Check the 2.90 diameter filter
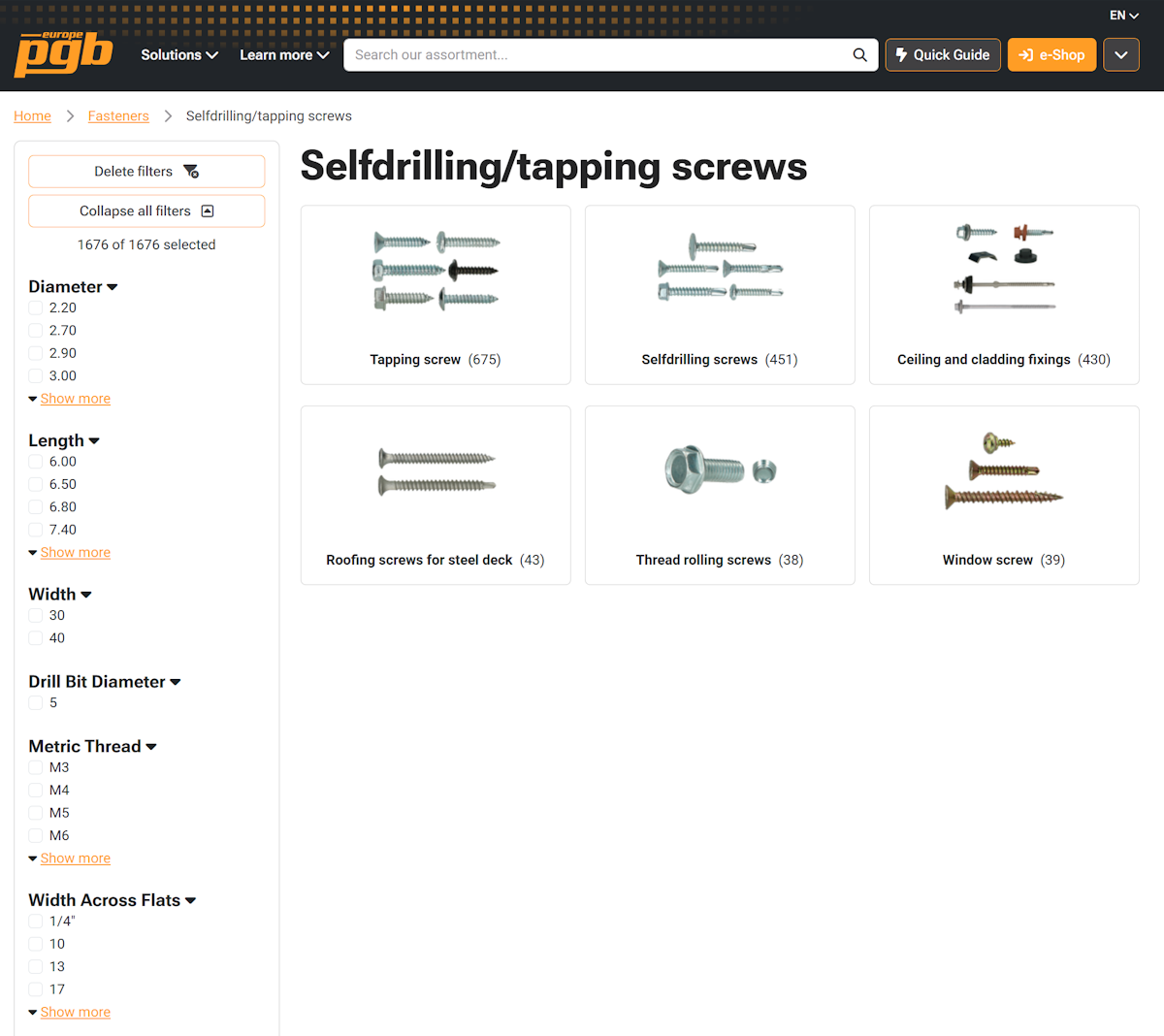Screen dimensions: 1164x1036 (x=36, y=353)
